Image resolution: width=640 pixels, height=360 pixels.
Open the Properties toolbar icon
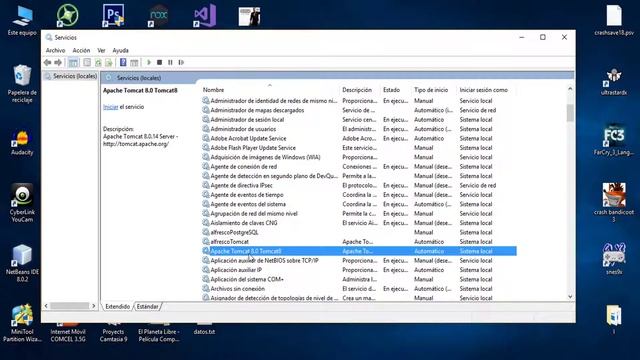pos(87,62)
